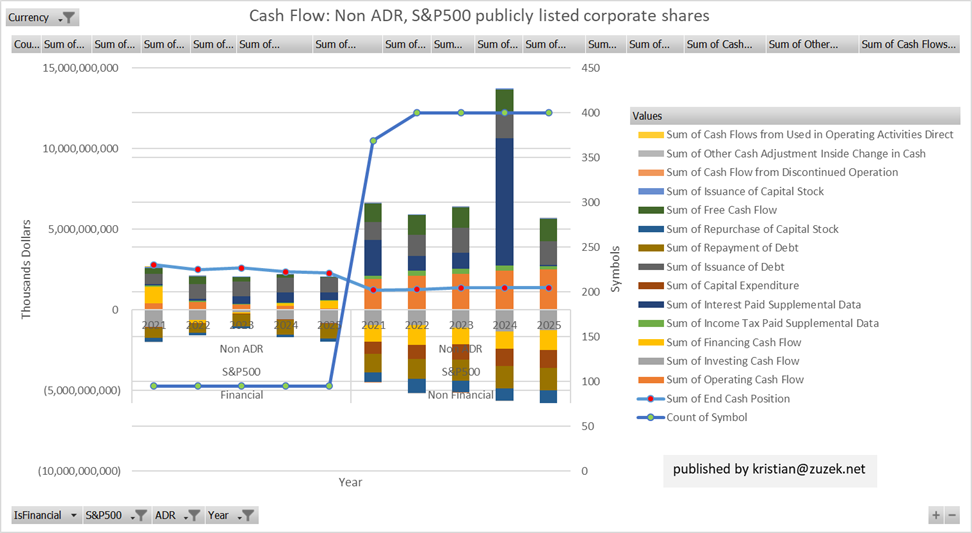Image resolution: width=972 pixels, height=533 pixels.
Task: Click the funnel icon on the S&P500 field
Action: 140,516
